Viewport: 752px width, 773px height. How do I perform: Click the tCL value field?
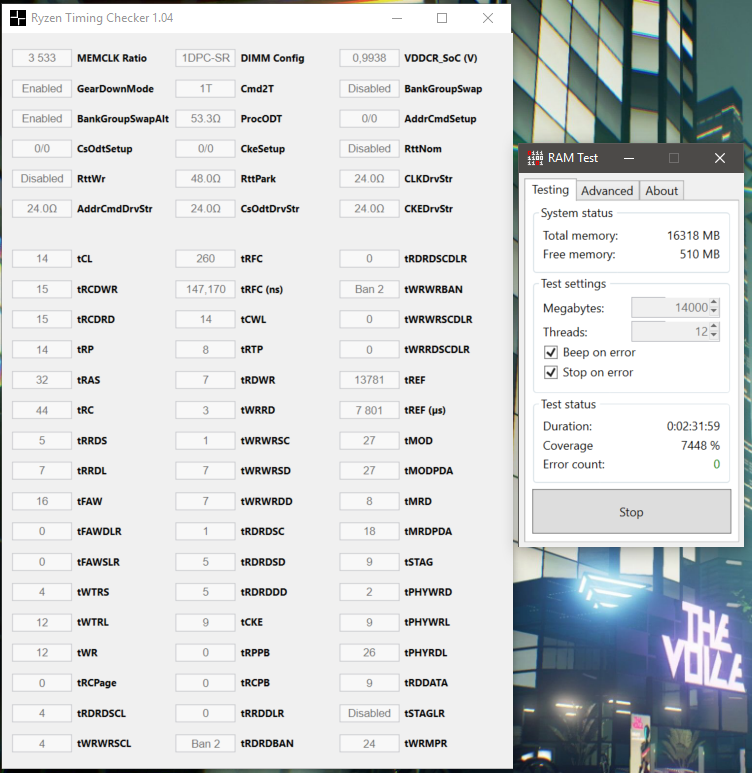(x=42, y=259)
